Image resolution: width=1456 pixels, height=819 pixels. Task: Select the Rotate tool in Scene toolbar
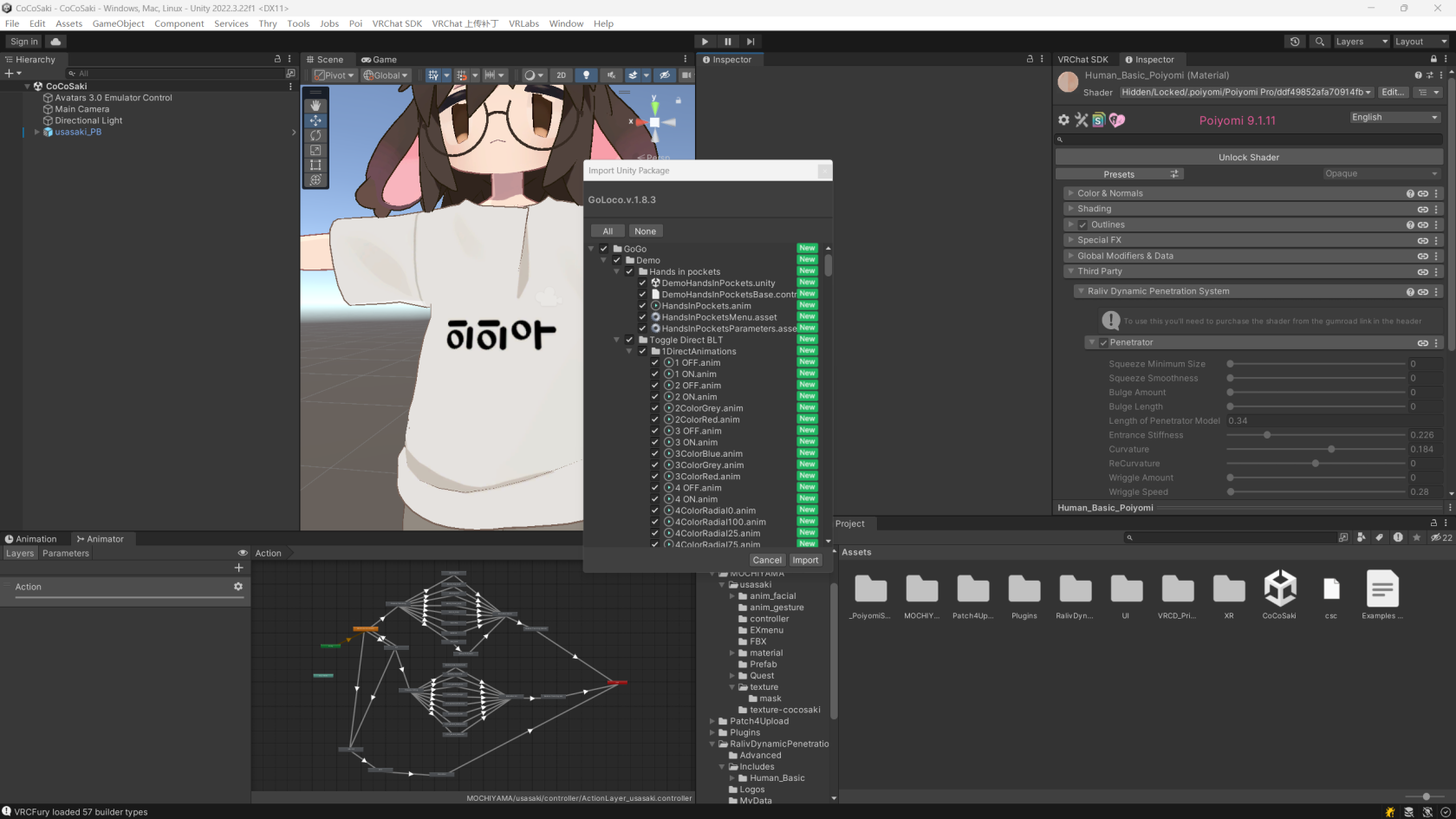tap(315, 135)
